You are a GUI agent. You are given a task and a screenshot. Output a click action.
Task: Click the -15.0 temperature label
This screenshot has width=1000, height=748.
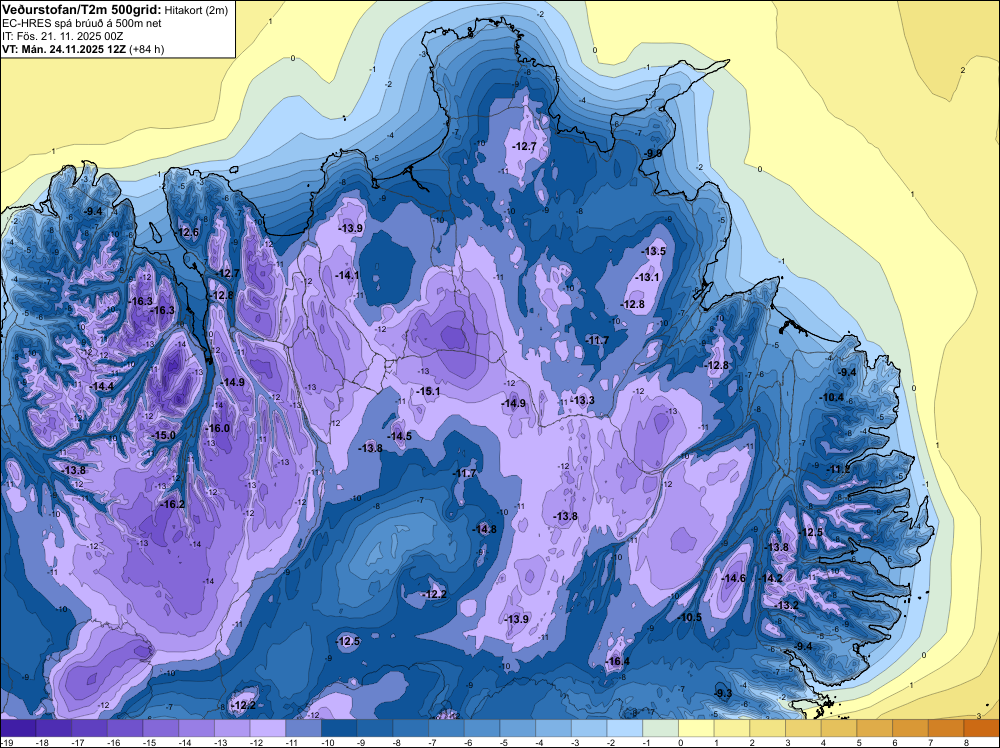click(163, 435)
